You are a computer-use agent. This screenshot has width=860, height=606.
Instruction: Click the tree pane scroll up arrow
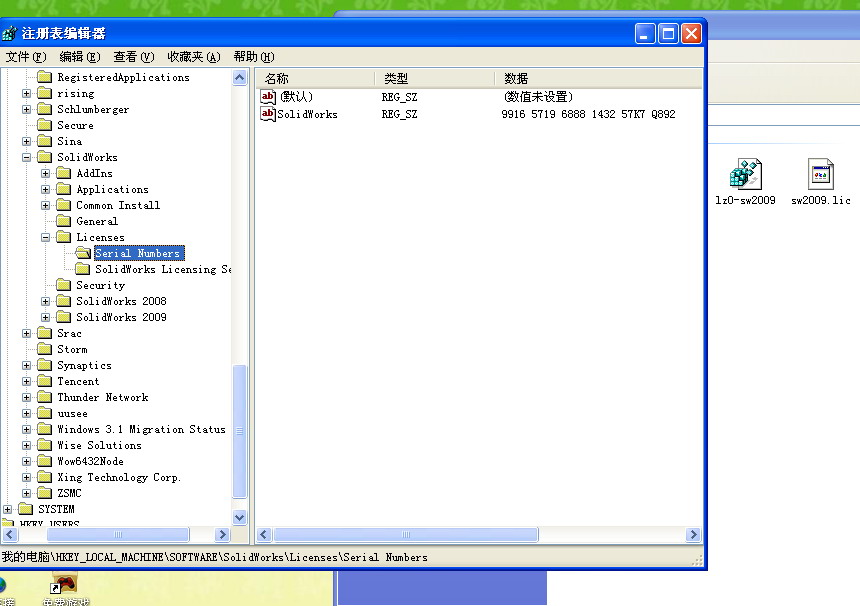click(240, 77)
